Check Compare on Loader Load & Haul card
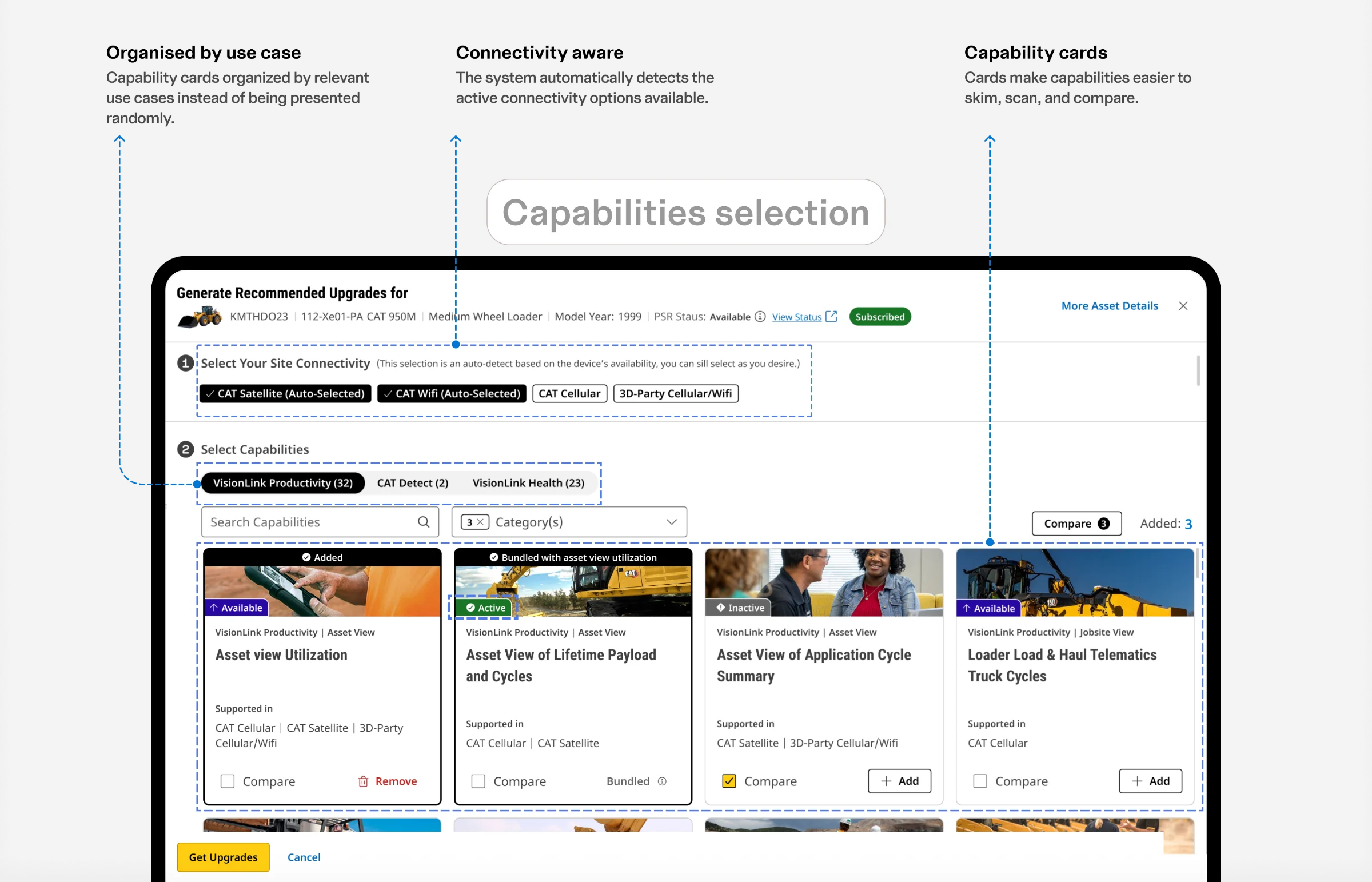The image size is (1372, 882). (980, 781)
